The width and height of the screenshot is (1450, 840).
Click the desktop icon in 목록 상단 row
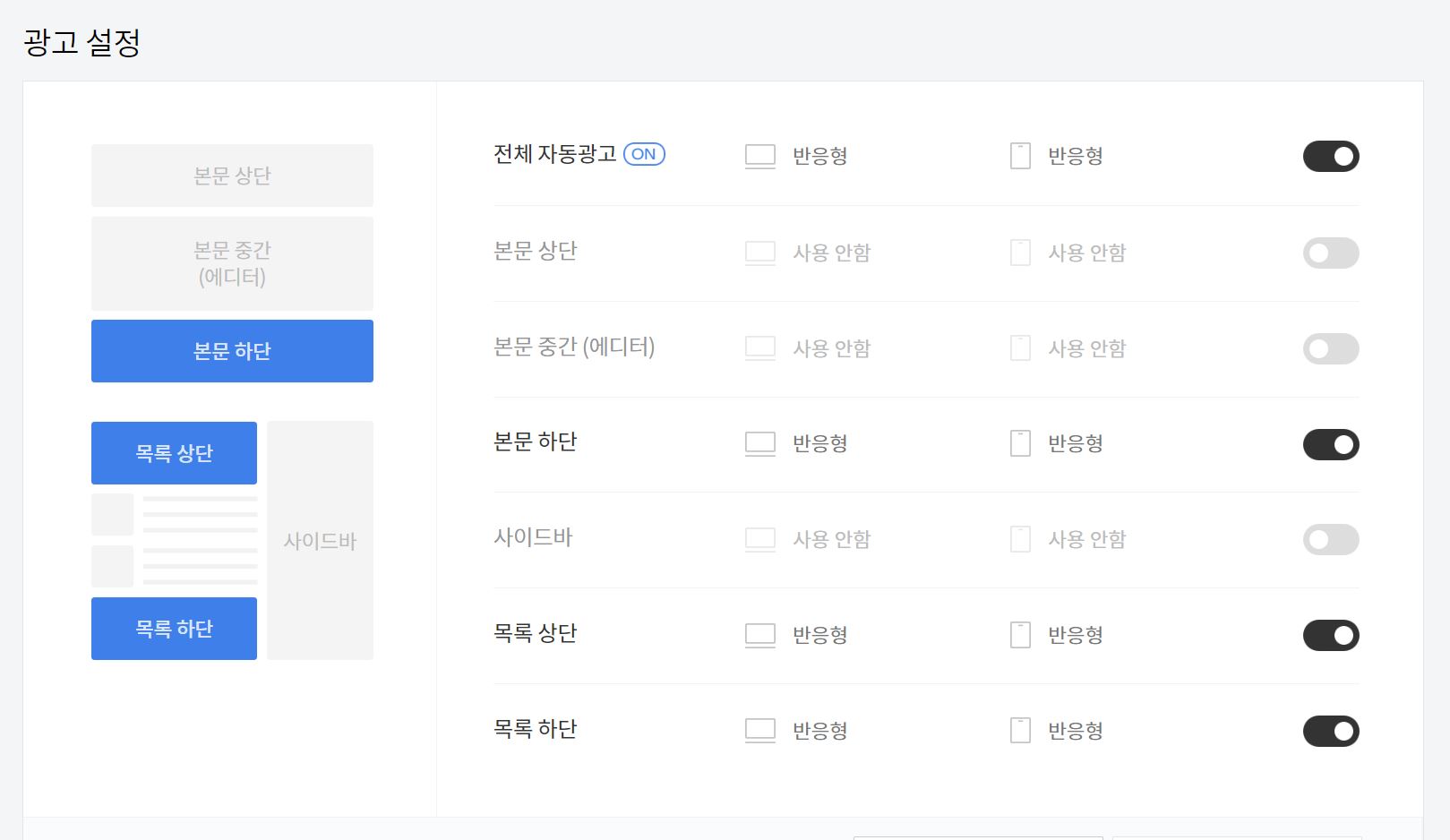click(x=759, y=635)
